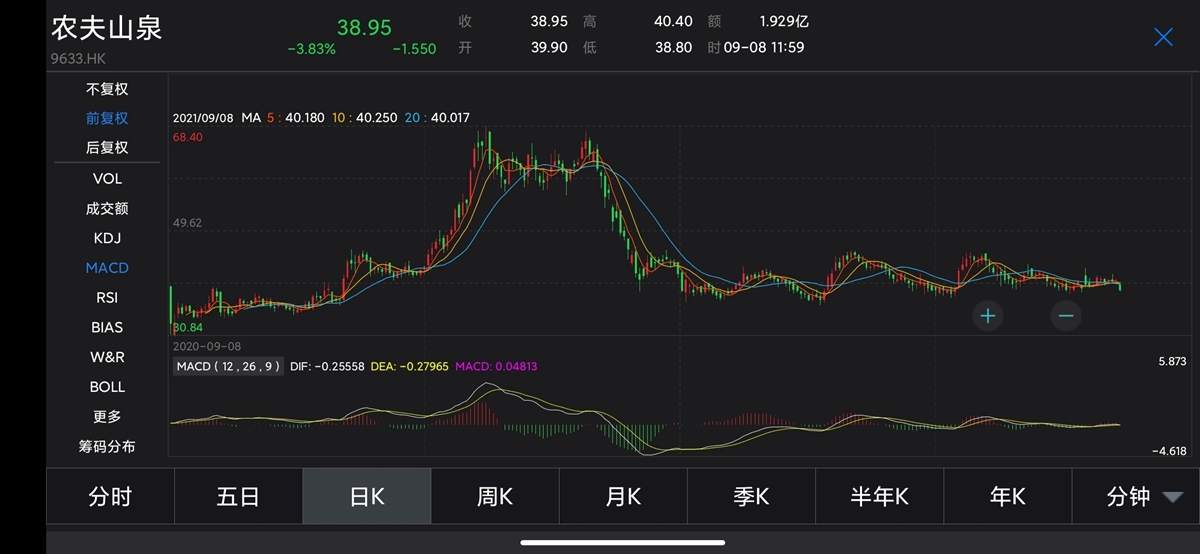
Task: Tap the timestamp 09-08 11:59
Action: 765,47
